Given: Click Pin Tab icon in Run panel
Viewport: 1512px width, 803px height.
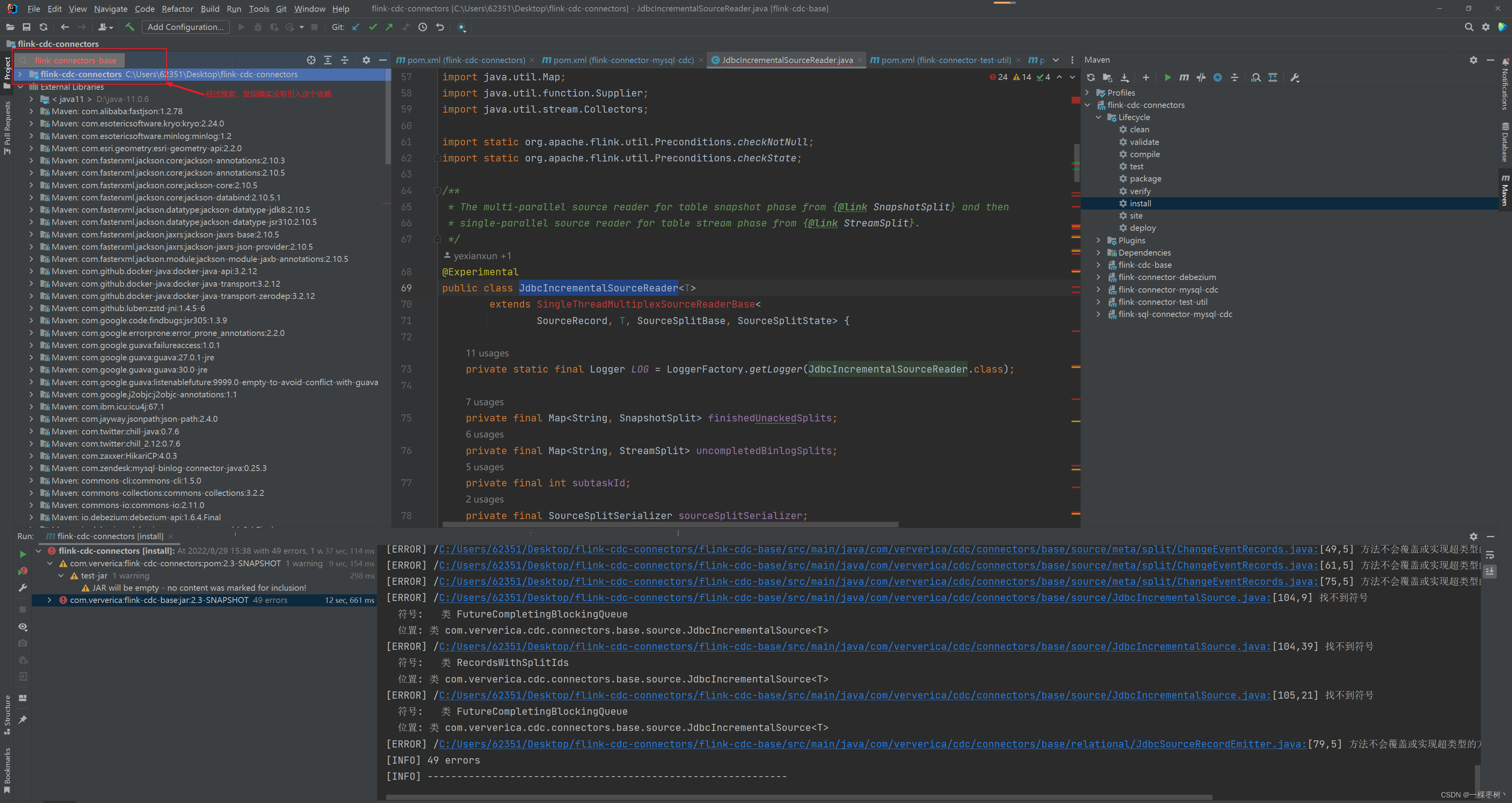Looking at the screenshot, I should tap(22, 719).
